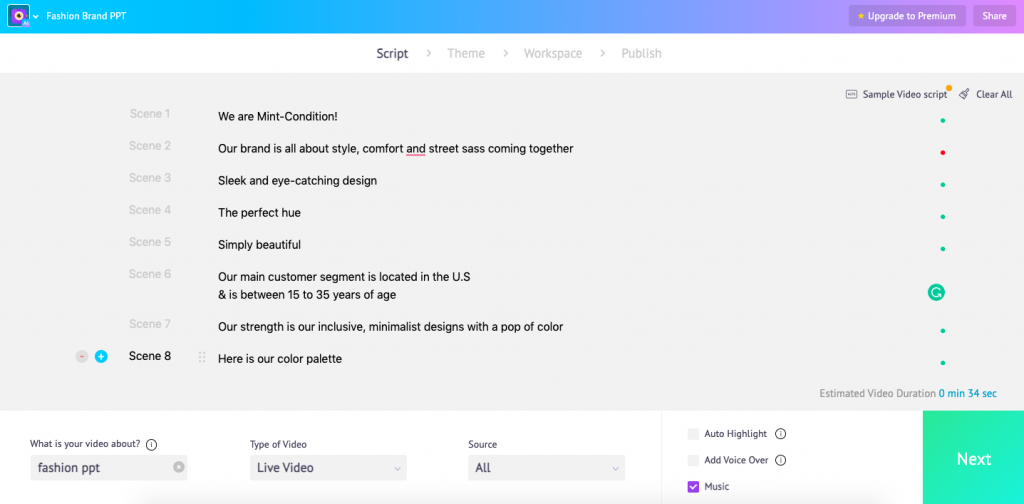Clear the 'fashion ppt' field with X icon
This screenshot has height=504, width=1024.
(x=179, y=467)
